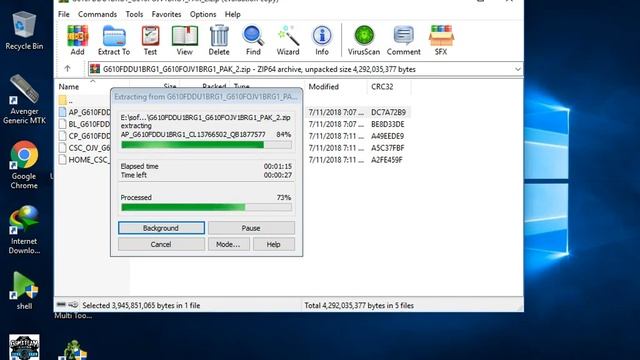This screenshot has height=360, width=640.
Task: Click the disk icon in status bar
Action: [61, 304]
